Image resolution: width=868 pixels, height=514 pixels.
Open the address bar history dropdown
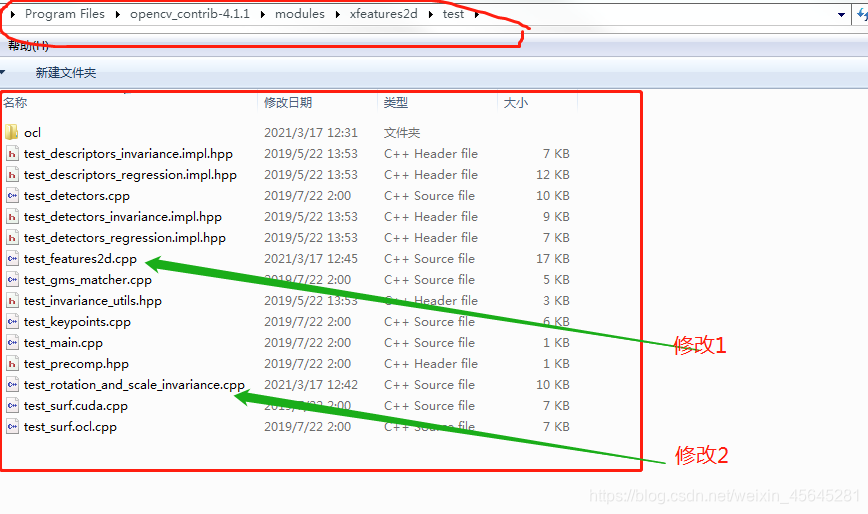(841, 15)
